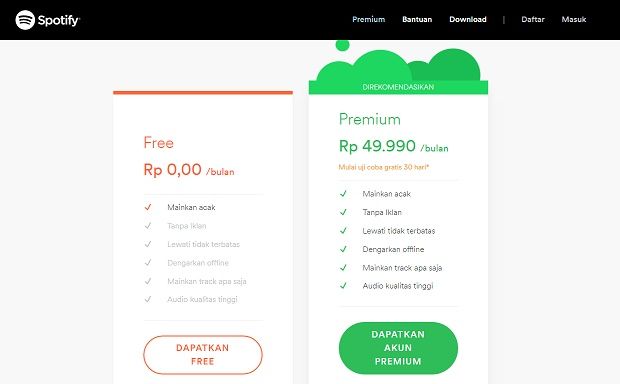This screenshot has width=620, height=384.
Task: Click grey checkmark beside Lewati tidak terbatas
Action: 148,244
